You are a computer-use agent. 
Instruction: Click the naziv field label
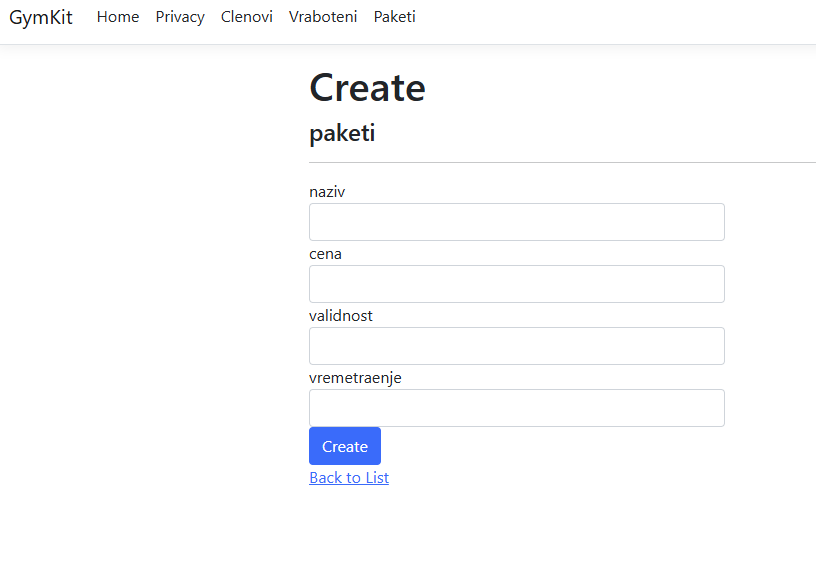tap(327, 192)
